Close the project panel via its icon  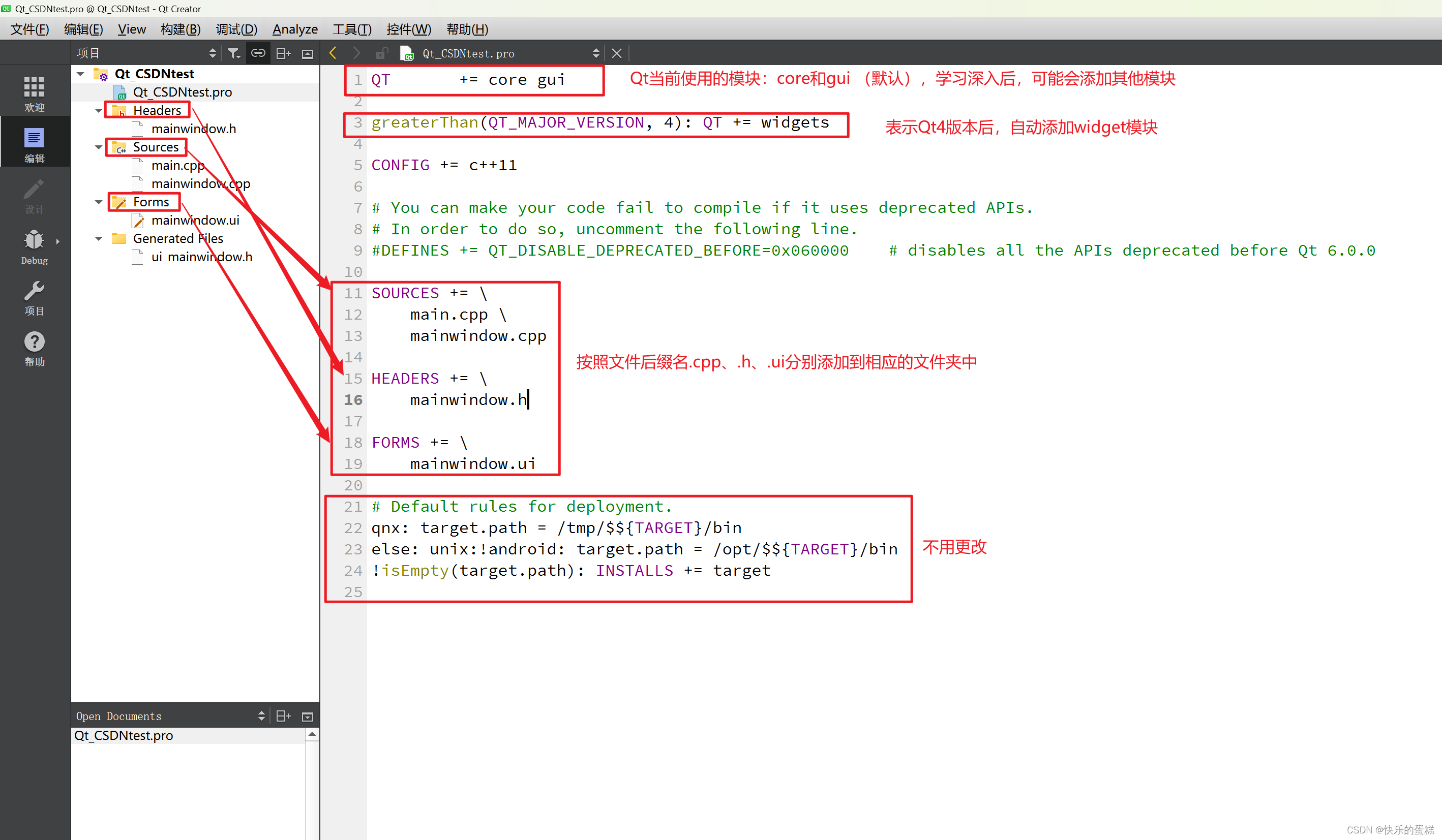[308, 53]
